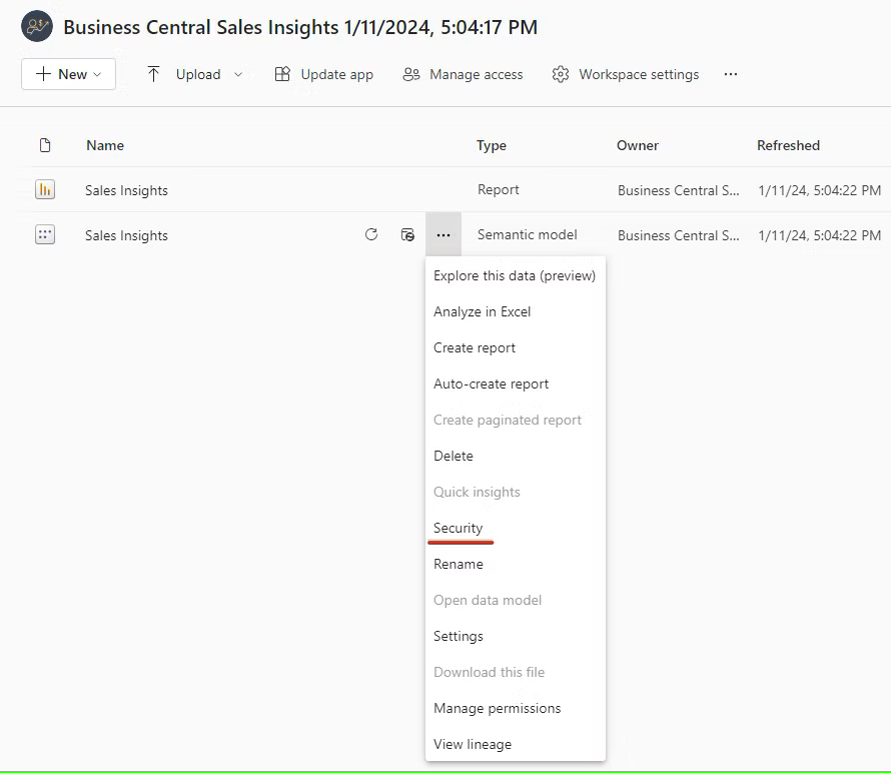Click the workspace logo icon beside title
Viewport: 891px width, 773px height.
point(37,27)
